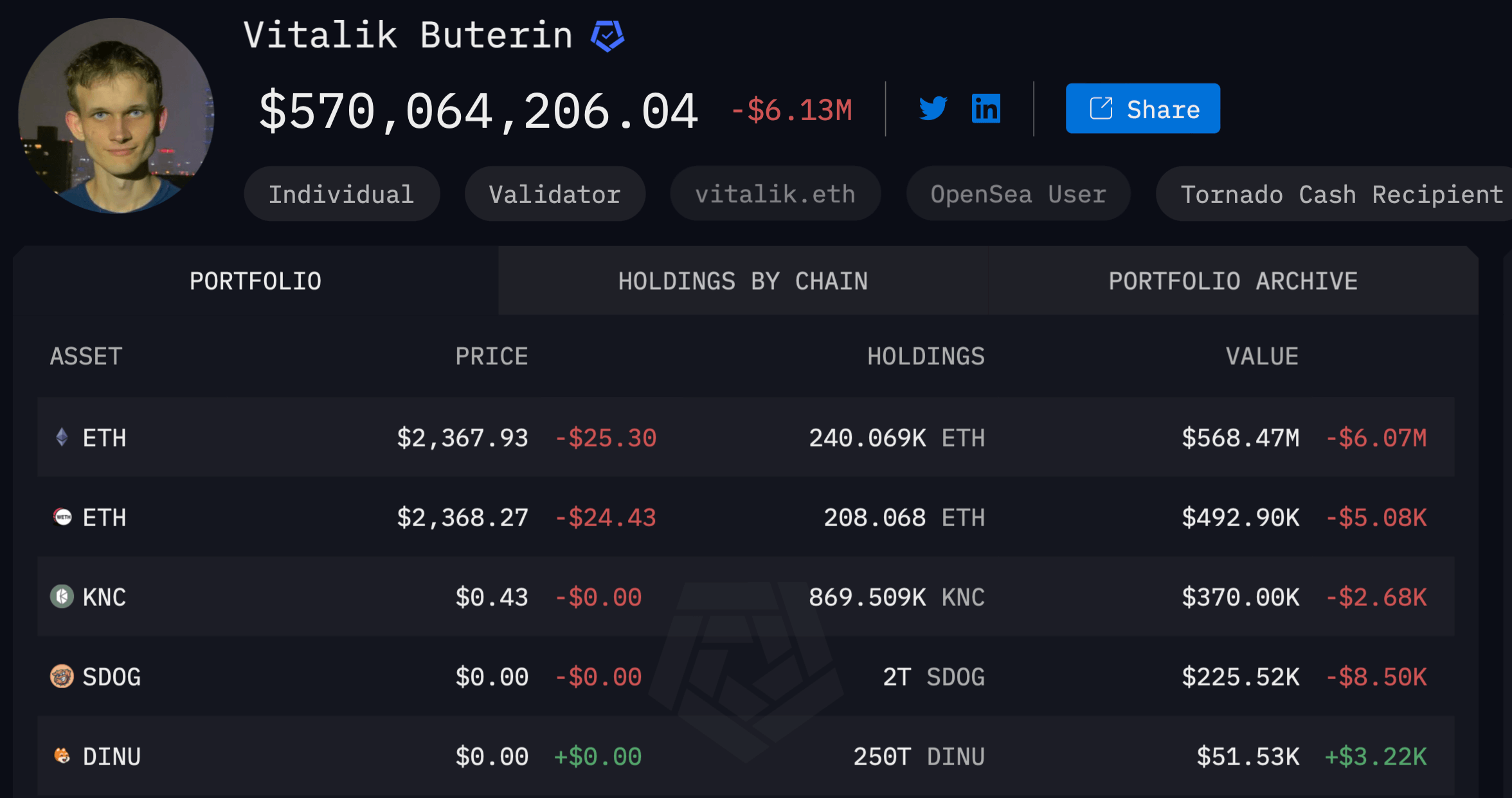This screenshot has width=1512, height=798.
Task: Click the Ethereum diamond icon in first row
Action: [x=62, y=438]
